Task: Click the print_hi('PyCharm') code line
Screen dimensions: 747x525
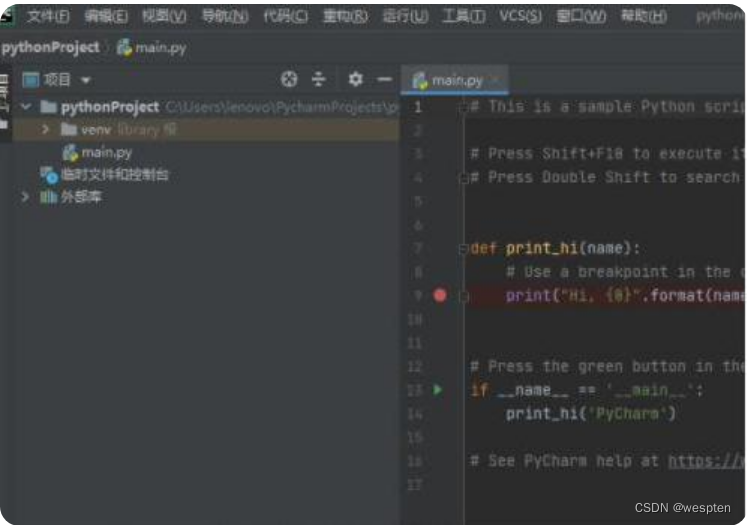Action: pos(591,414)
